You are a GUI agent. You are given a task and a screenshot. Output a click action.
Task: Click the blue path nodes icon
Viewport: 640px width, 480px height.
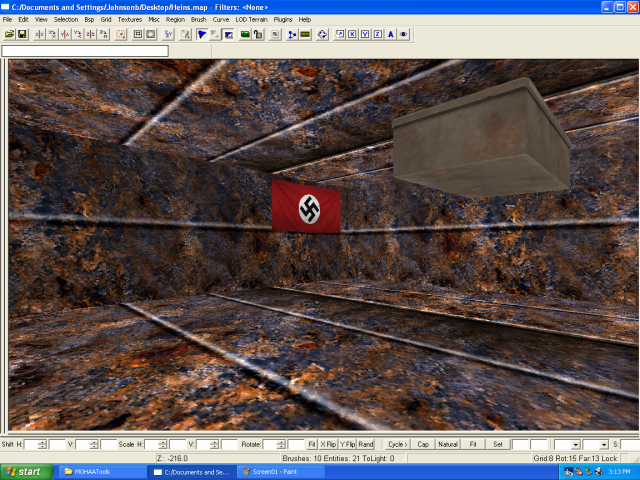pyautogui.click(x=292, y=34)
